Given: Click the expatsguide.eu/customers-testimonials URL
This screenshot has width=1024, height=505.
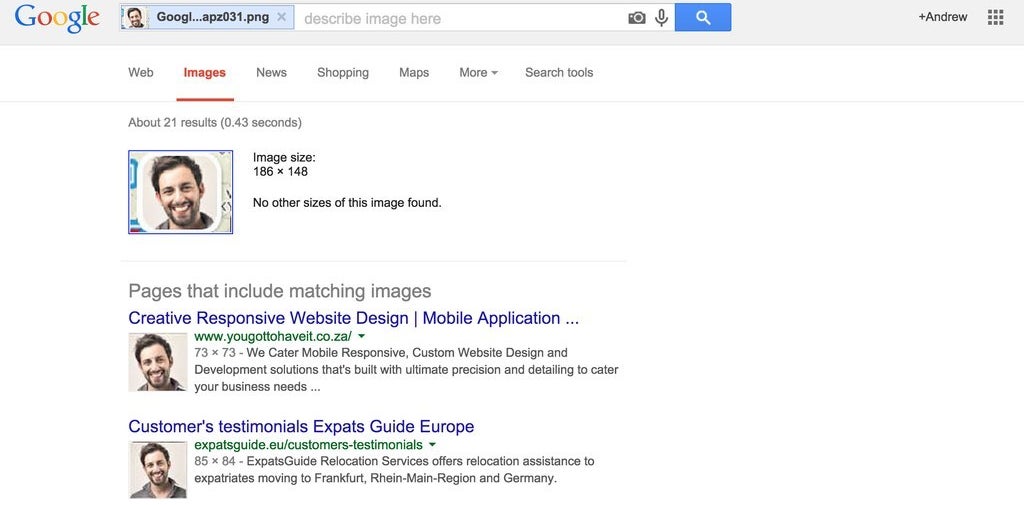Looking at the screenshot, I should click(308, 445).
